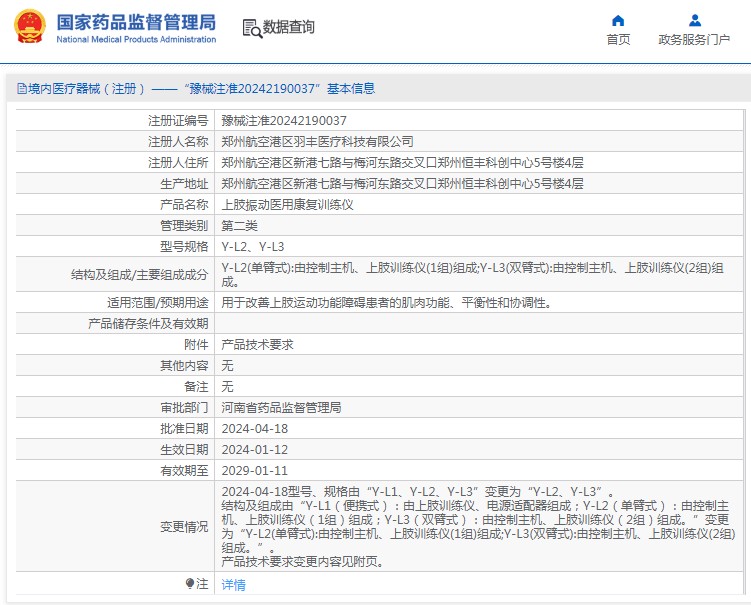Viewport: 751px width, 605px height.
Task: Click the government services portal person icon
Action: (x=694, y=21)
